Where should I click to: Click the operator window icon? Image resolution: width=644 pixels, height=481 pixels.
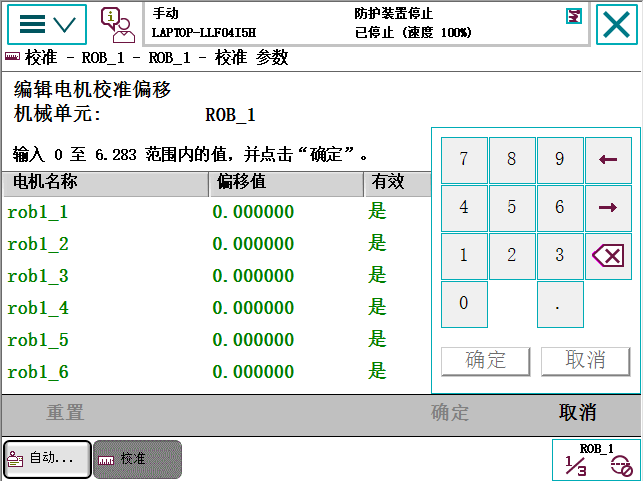pyautogui.click(x=118, y=24)
